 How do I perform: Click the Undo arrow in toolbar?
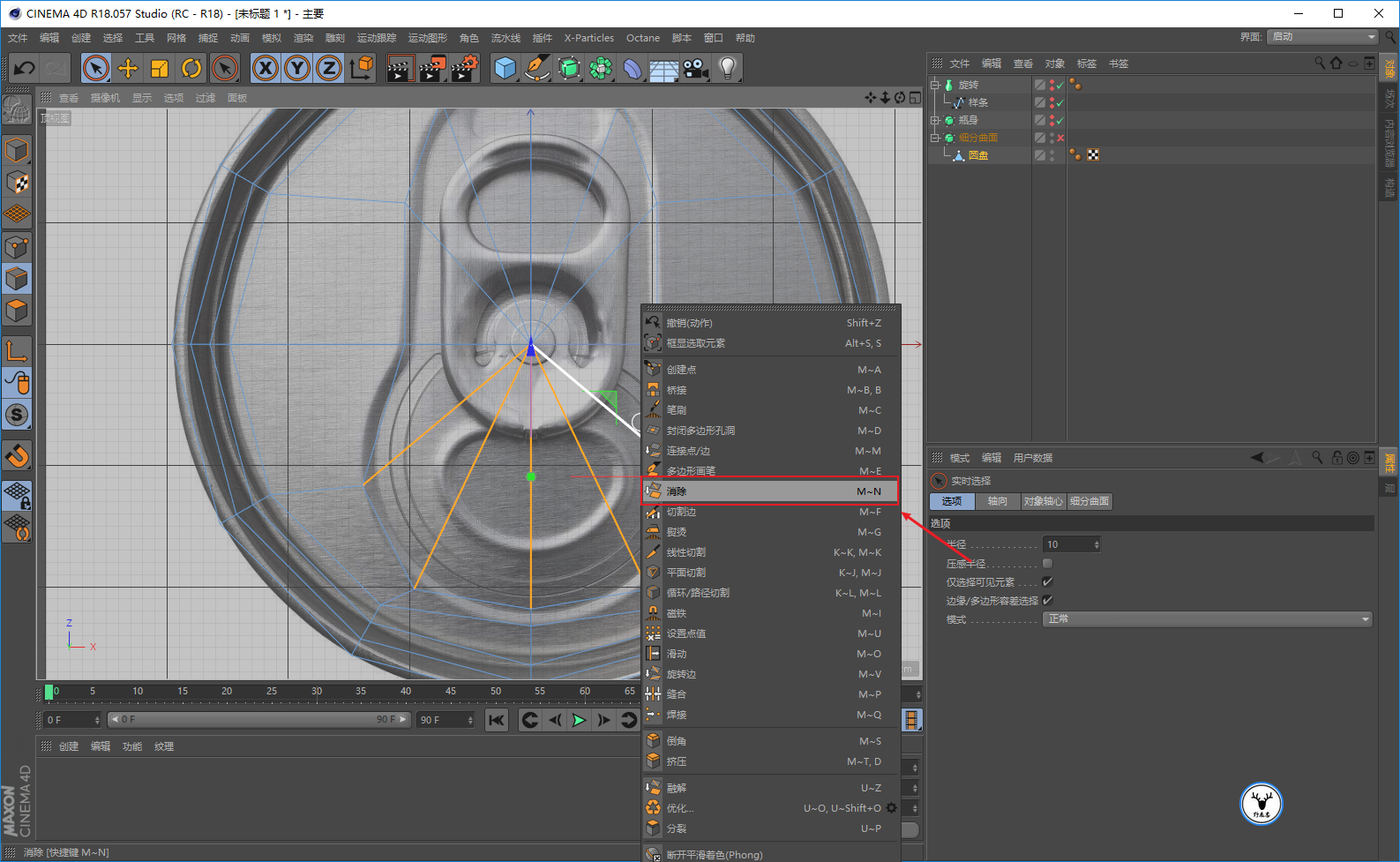click(x=25, y=68)
